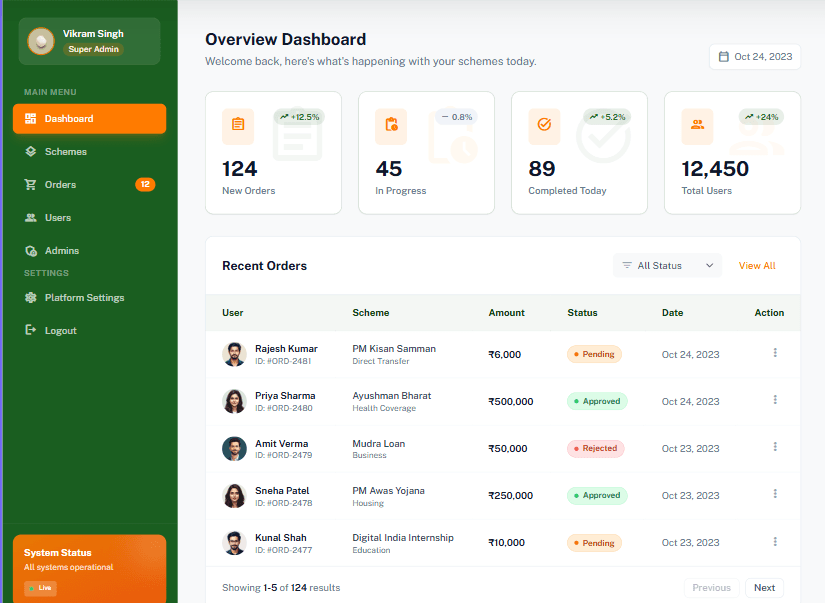Screen dimensions: 825x603
Task: Click the New Orders clipboard icon
Action: pyautogui.click(x=238, y=125)
